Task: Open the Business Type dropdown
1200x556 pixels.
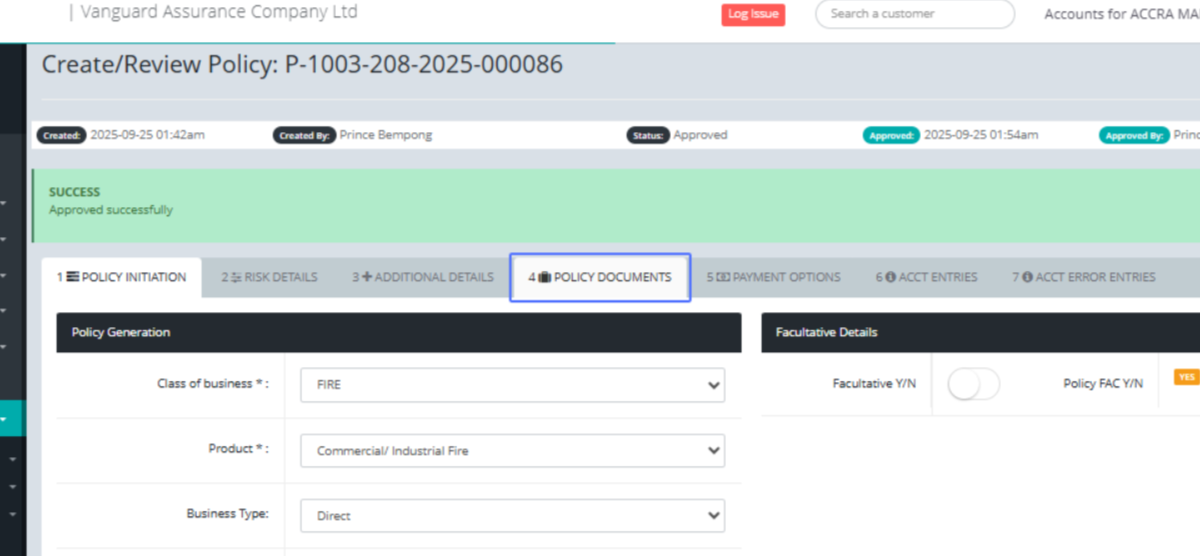Action: pyautogui.click(x=512, y=516)
